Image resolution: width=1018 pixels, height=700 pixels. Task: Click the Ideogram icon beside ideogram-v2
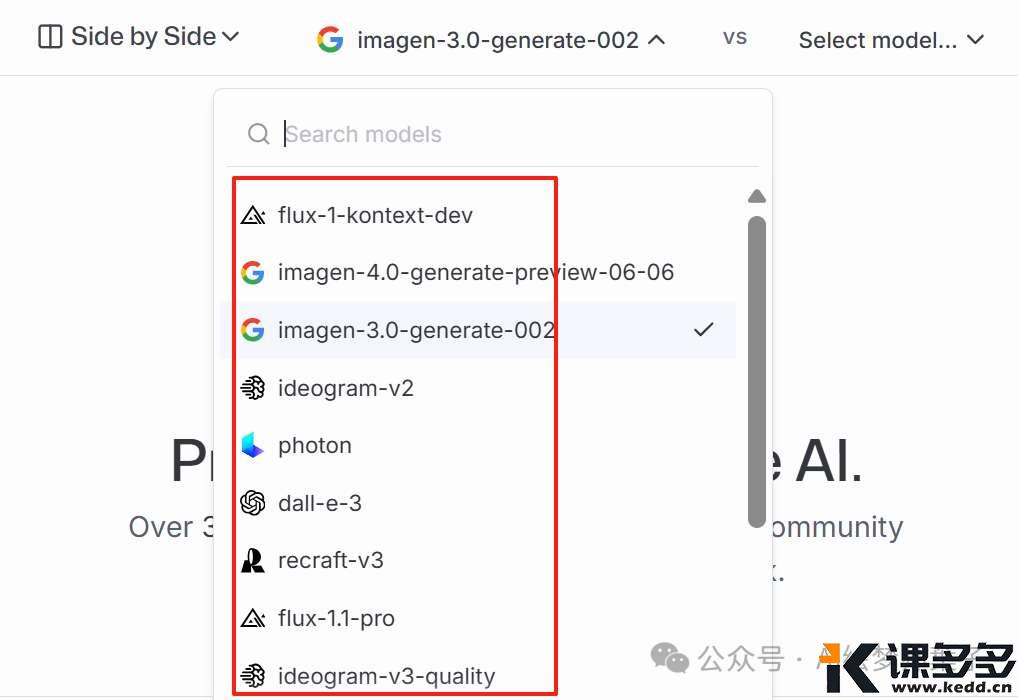tap(253, 388)
